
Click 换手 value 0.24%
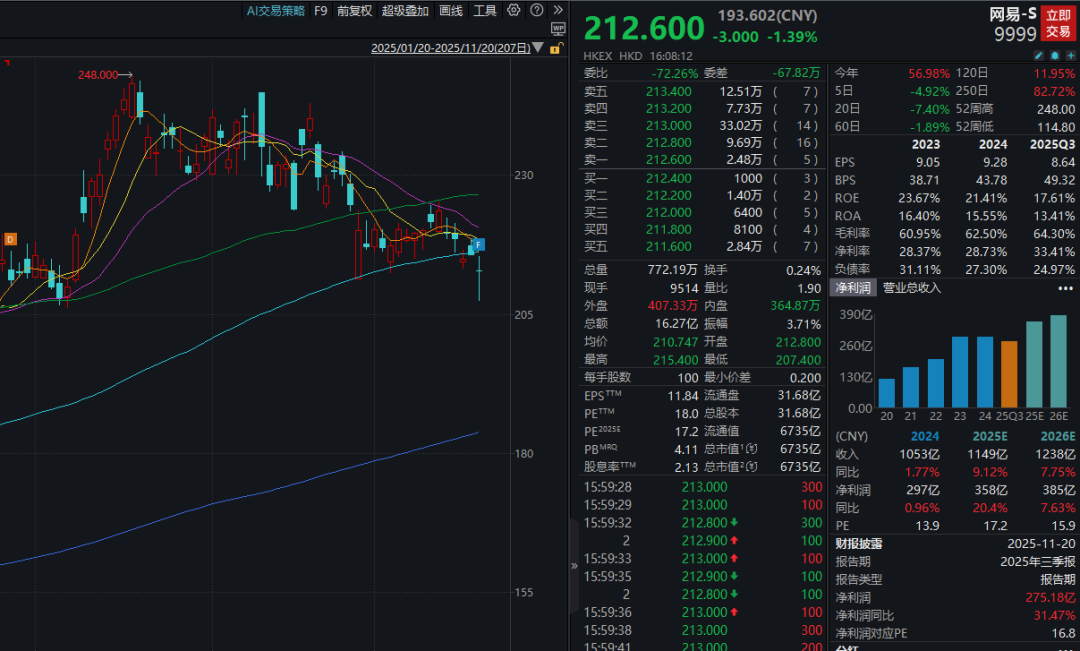click(x=803, y=271)
